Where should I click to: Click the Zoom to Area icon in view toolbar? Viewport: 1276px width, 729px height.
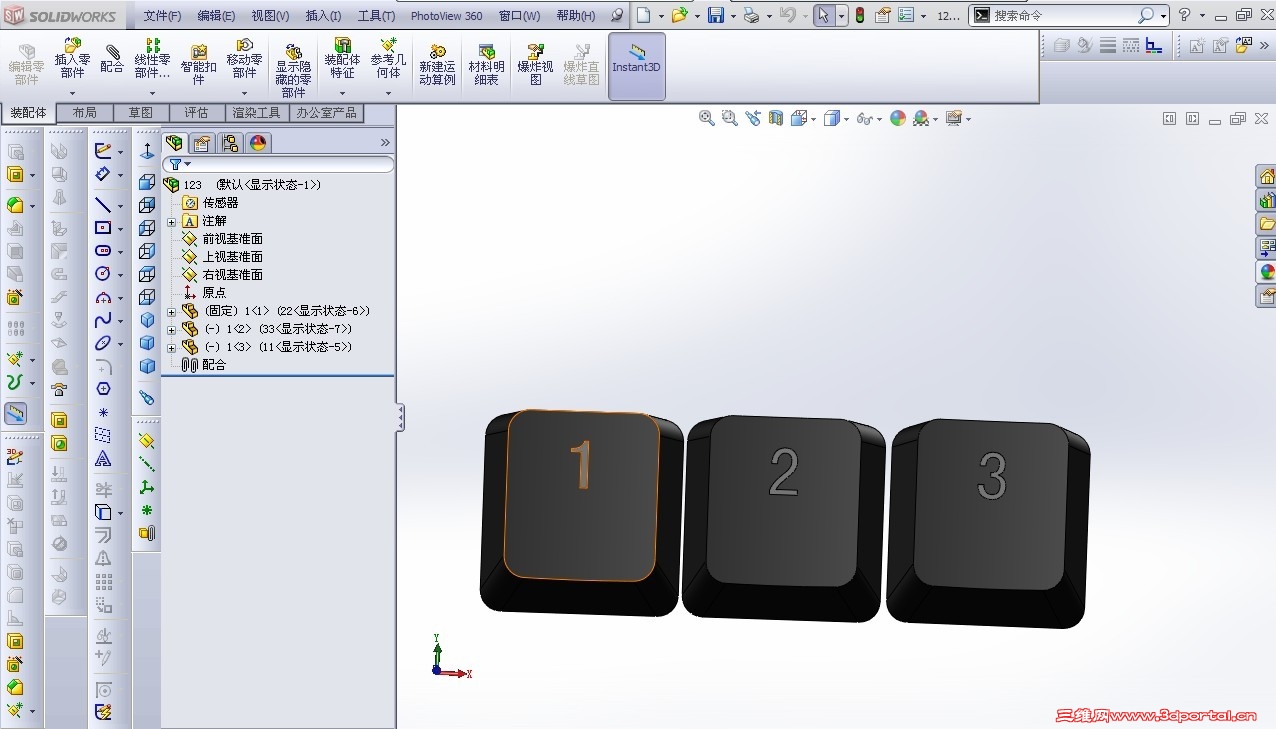point(730,118)
